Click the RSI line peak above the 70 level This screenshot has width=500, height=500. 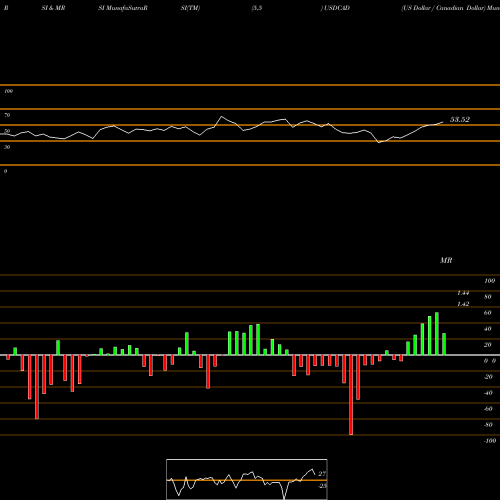pyautogui.click(x=222, y=117)
